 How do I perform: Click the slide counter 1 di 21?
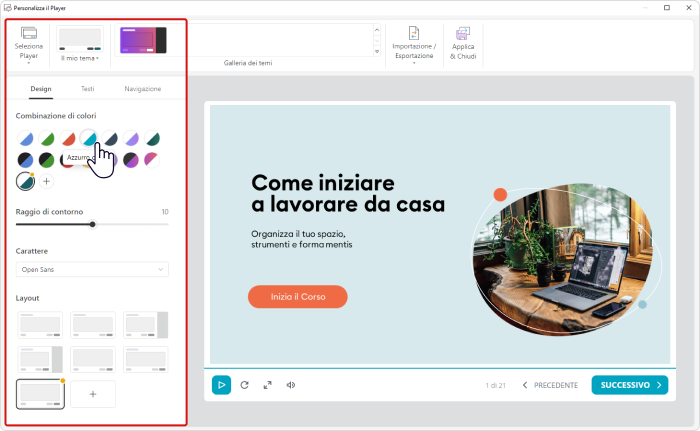pos(496,385)
